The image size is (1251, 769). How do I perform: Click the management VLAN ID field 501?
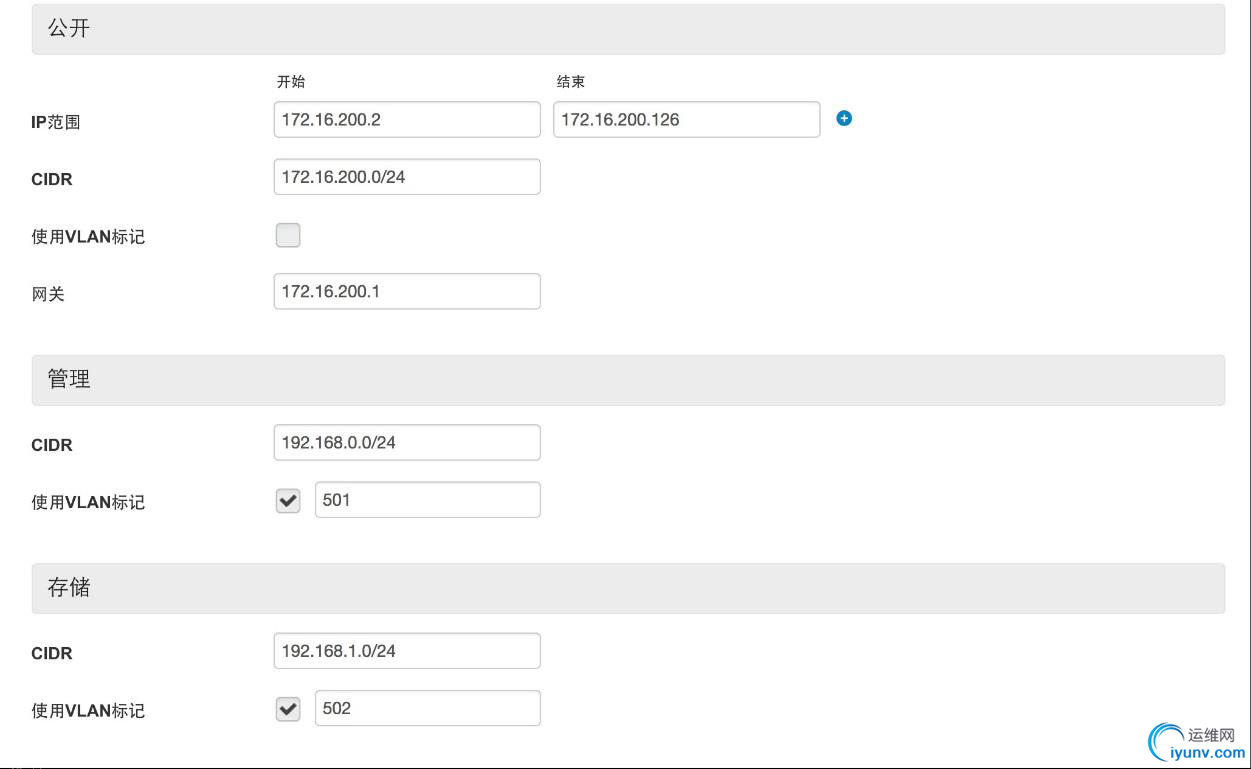click(x=428, y=500)
